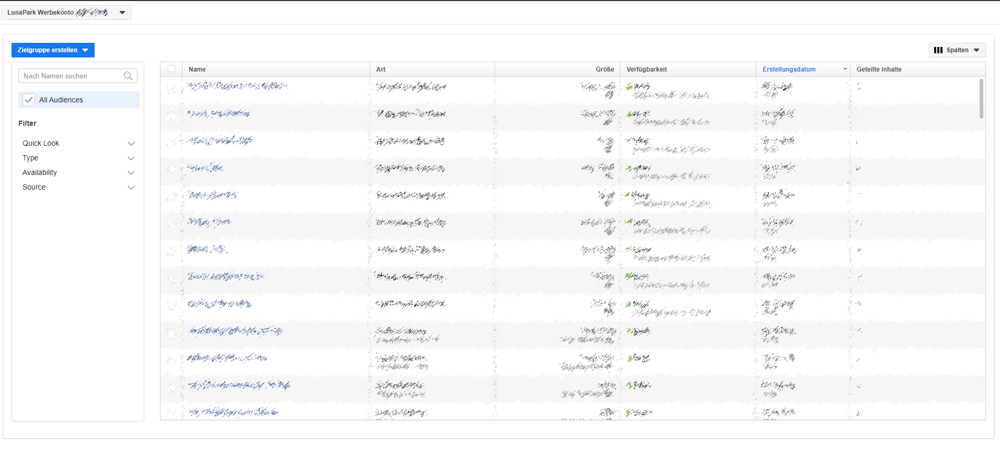Expand the Availability filter section

coord(78,173)
